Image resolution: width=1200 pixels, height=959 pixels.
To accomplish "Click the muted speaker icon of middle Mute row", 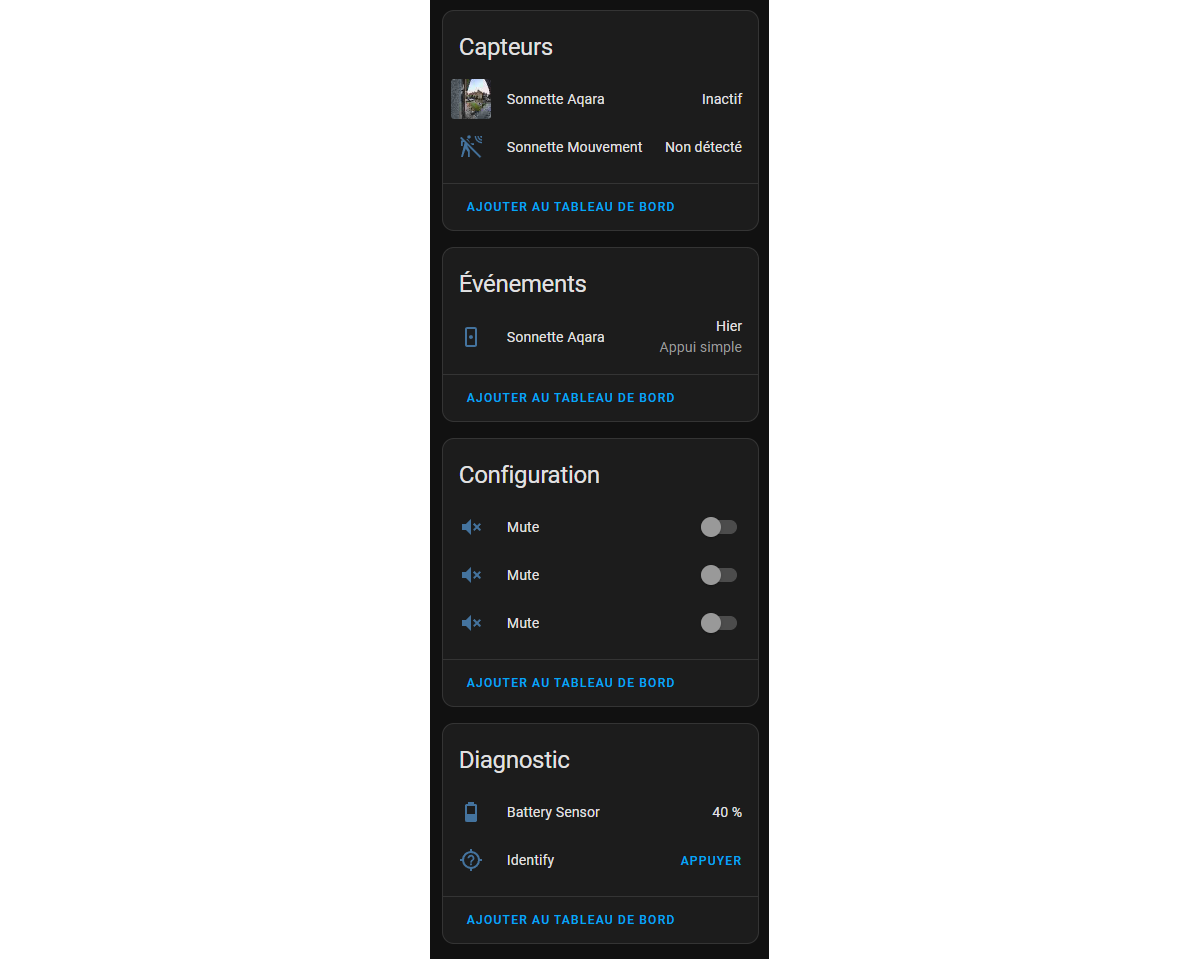I will (471, 575).
